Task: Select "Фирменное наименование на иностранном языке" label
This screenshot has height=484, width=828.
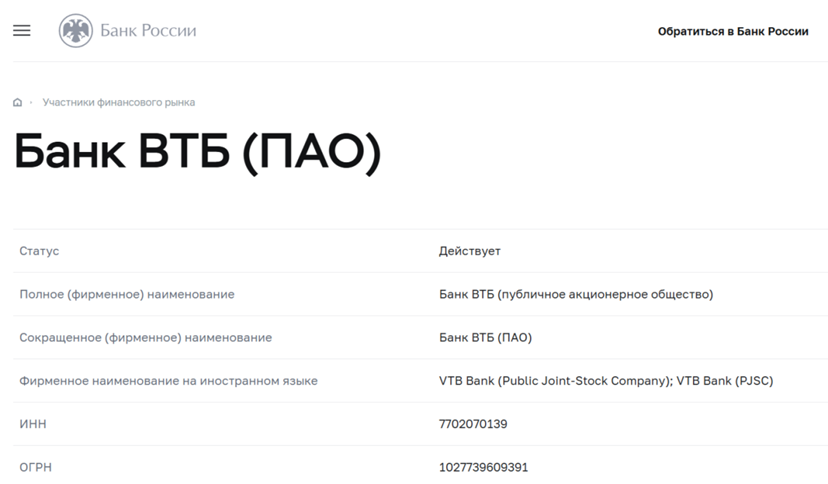Action: tap(168, 381)
